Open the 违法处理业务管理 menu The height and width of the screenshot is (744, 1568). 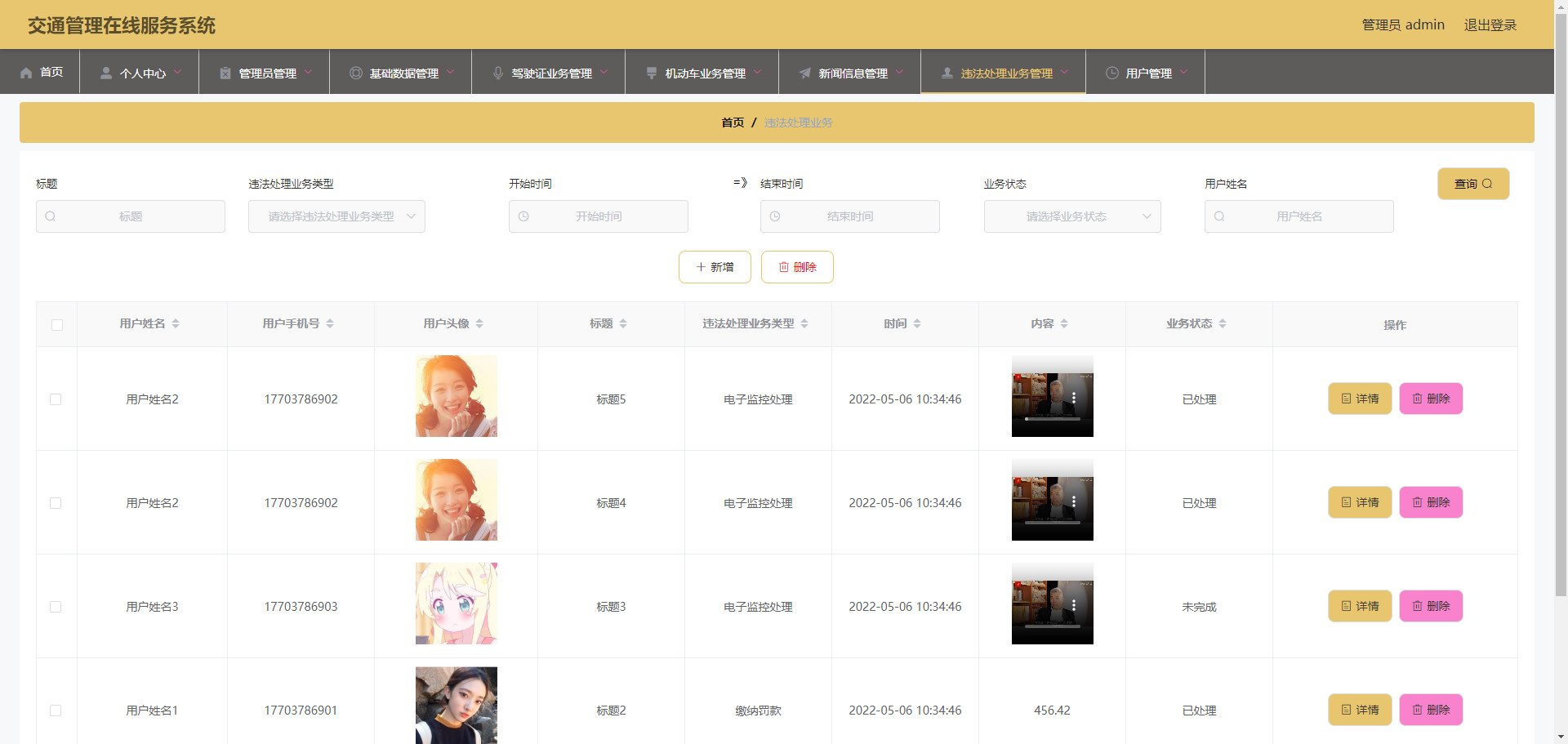click(1004, 72)
